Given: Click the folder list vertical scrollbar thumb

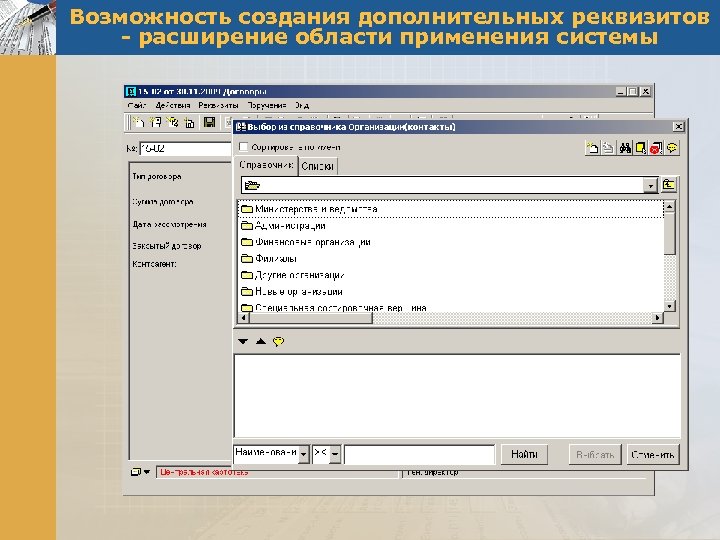Looking at the screenshot, I should (x=669, y=233).
